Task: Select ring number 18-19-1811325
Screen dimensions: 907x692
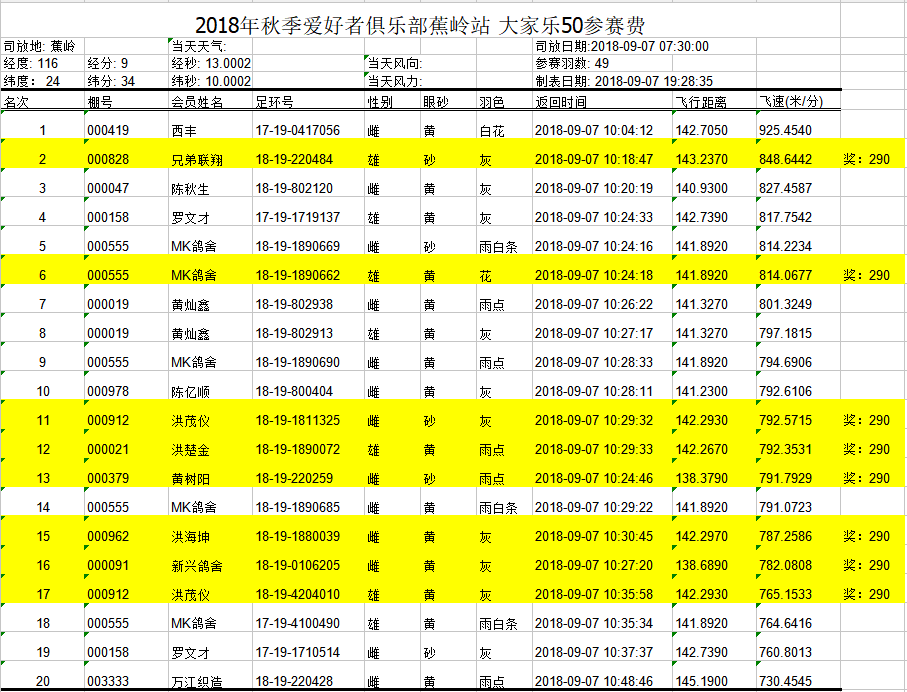Action: (x=297, y=421)
